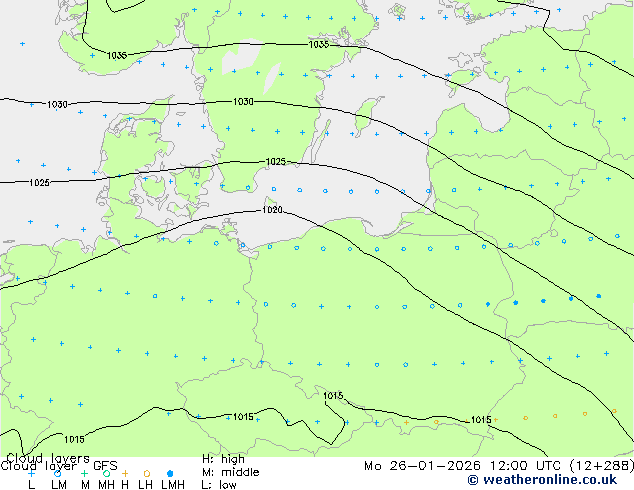634x490 pixels.
Task: Click the 1035 isobar label over southern Norway
Action: 117,55
